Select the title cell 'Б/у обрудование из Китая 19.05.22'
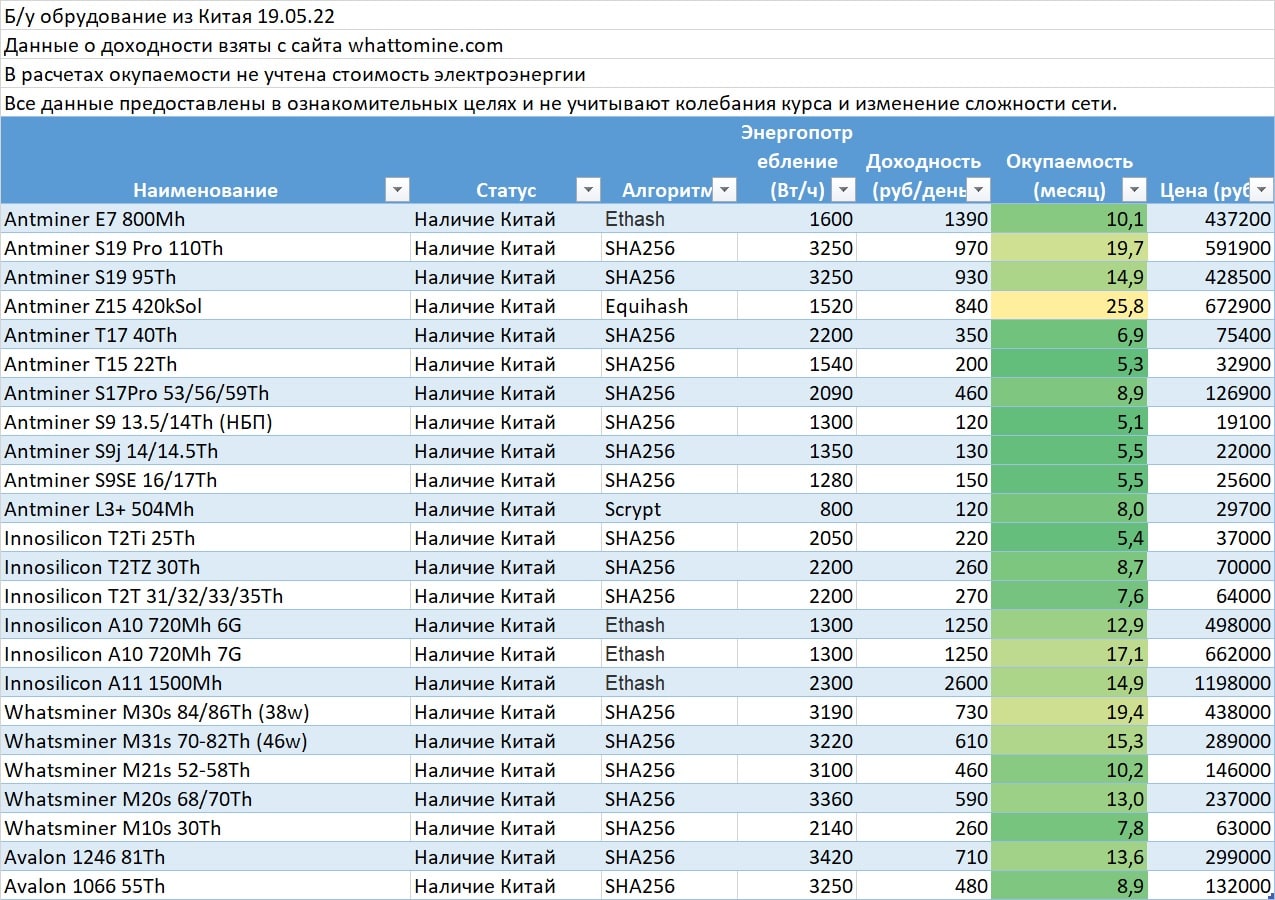The image size is (1275, 900). pos(637,15)
